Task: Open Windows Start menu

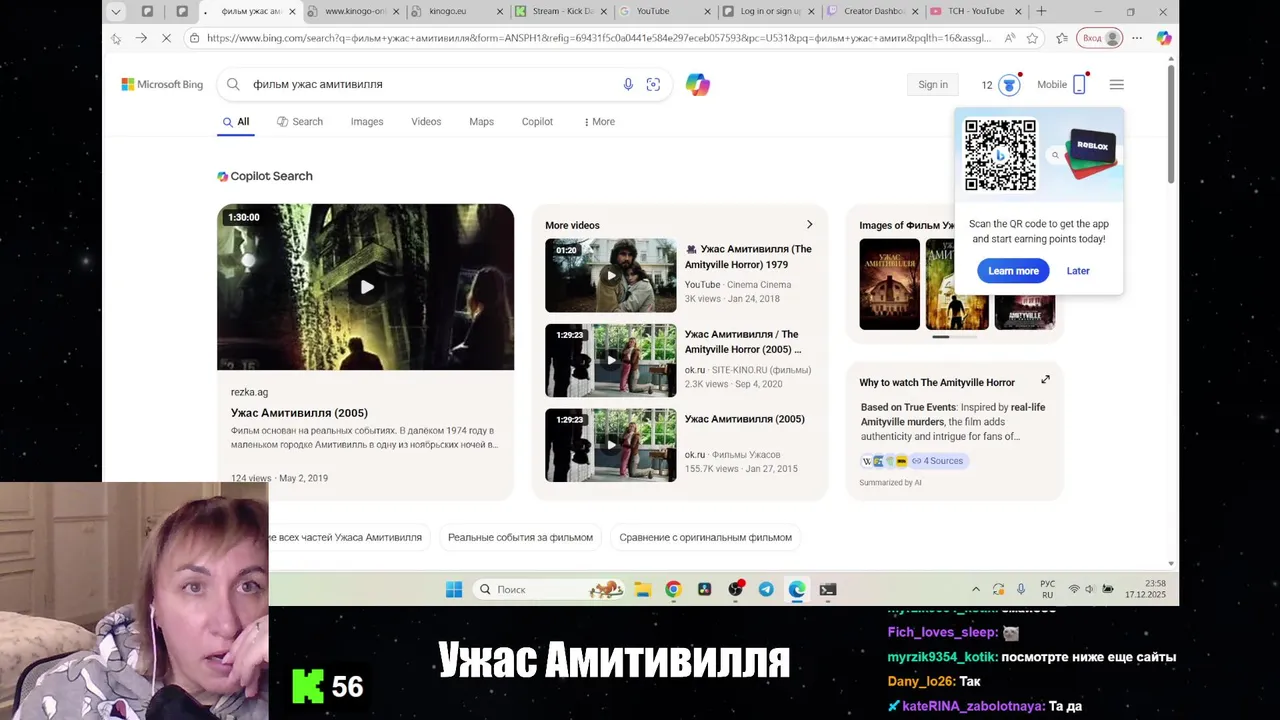Action: [x=454, y=589]
